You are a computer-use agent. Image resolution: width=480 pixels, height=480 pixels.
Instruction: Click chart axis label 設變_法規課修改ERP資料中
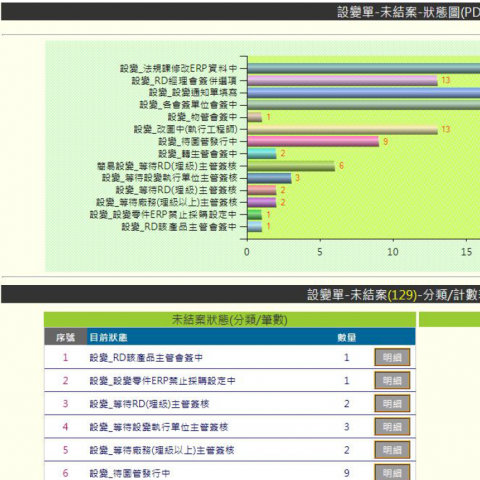(179, 68)
